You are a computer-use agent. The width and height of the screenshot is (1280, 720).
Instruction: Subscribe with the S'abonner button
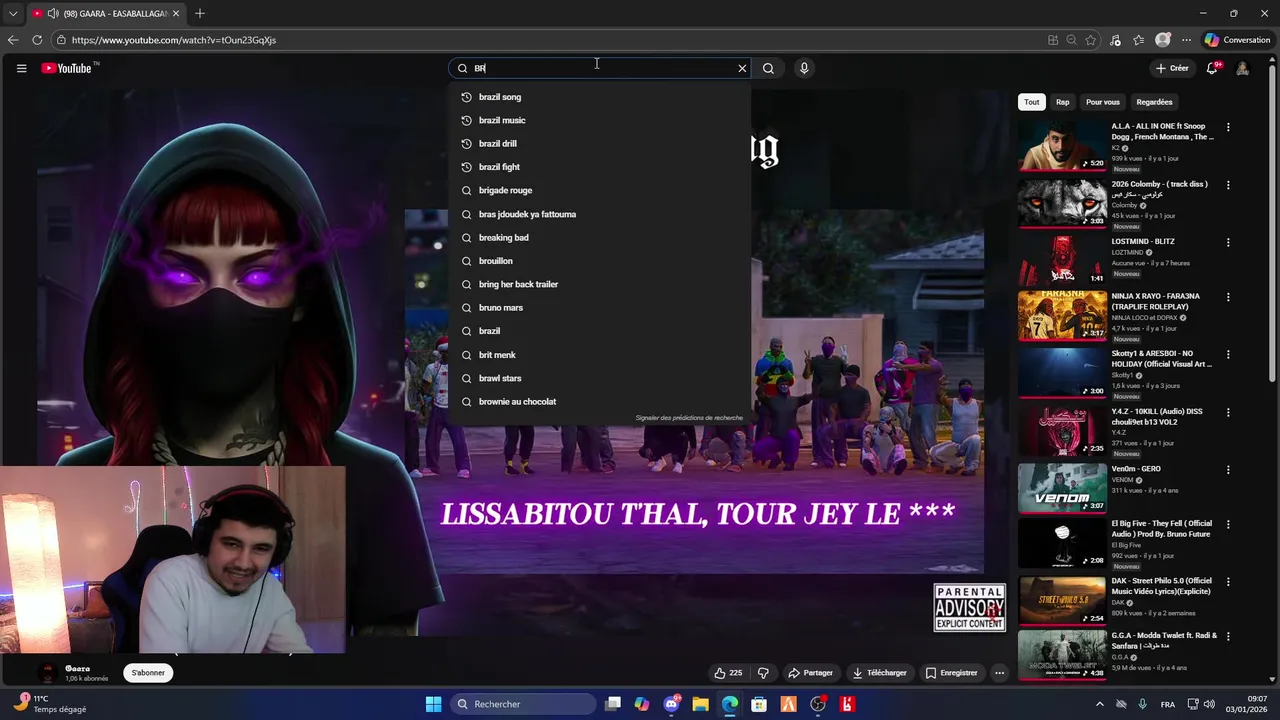coord(148,673)
